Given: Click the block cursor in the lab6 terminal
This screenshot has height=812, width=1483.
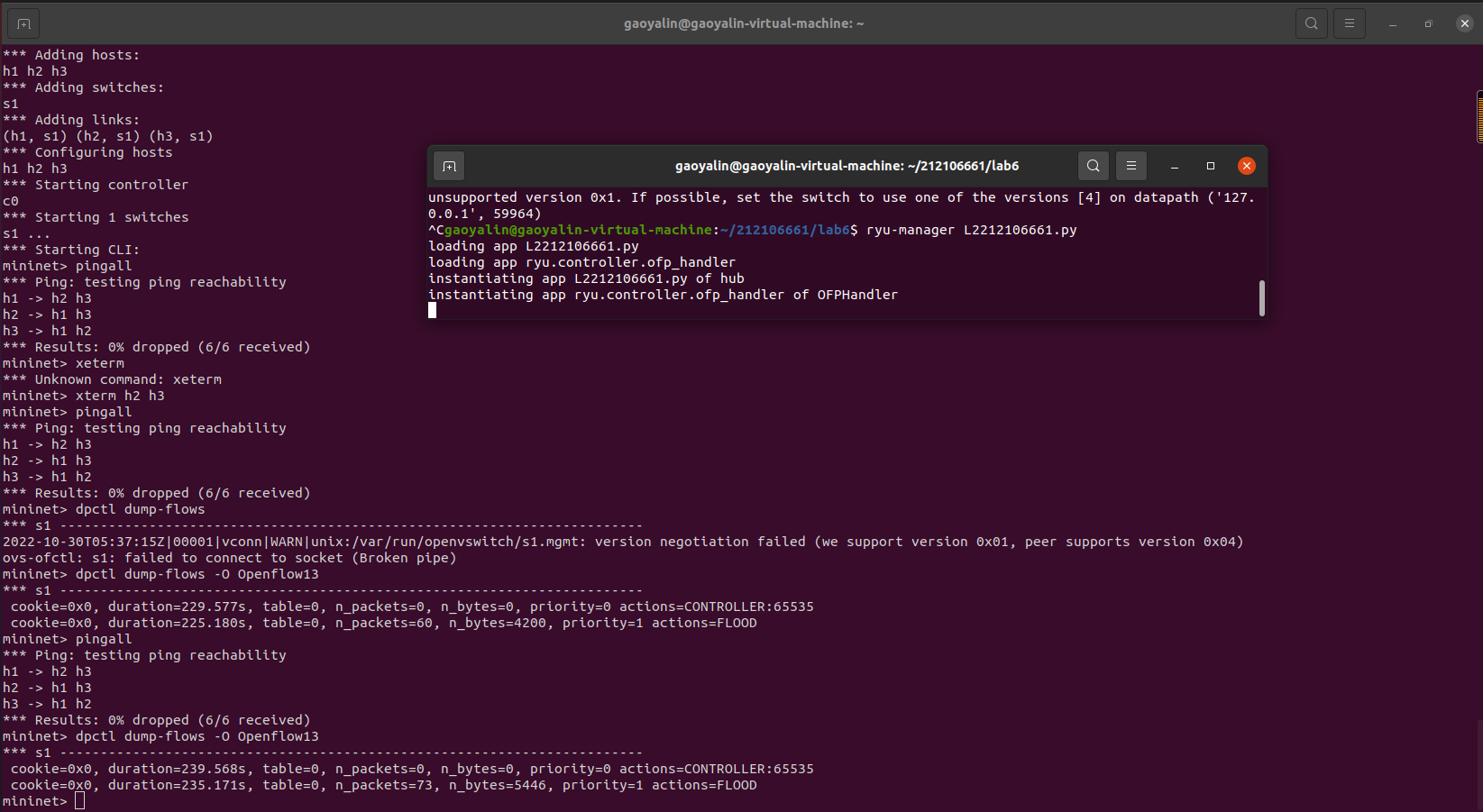Looking at the screenshot, I should [433, 310].
